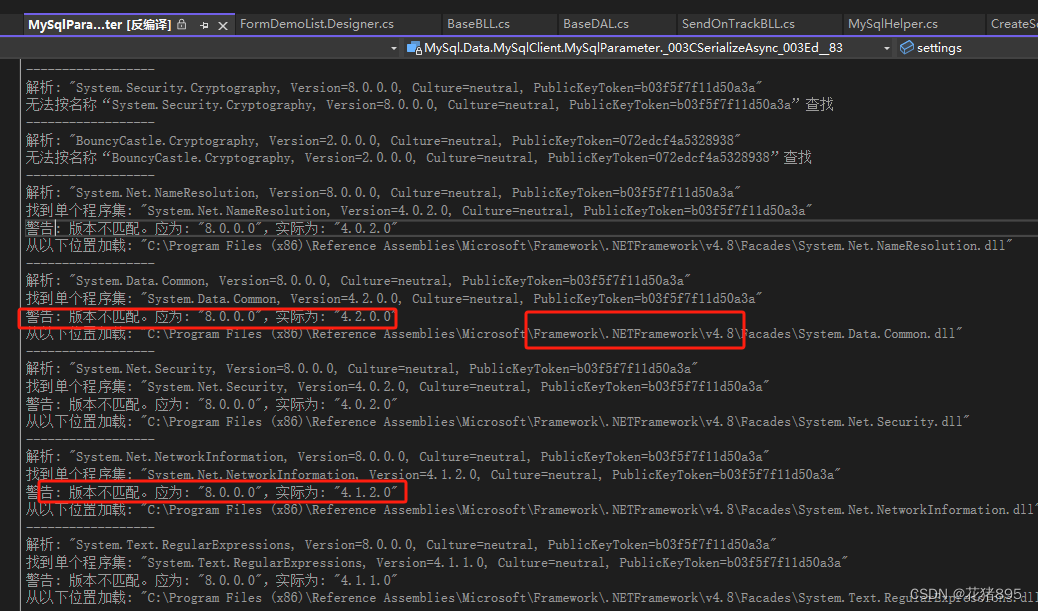Click the CSDN watermark text

click(965, 592)
